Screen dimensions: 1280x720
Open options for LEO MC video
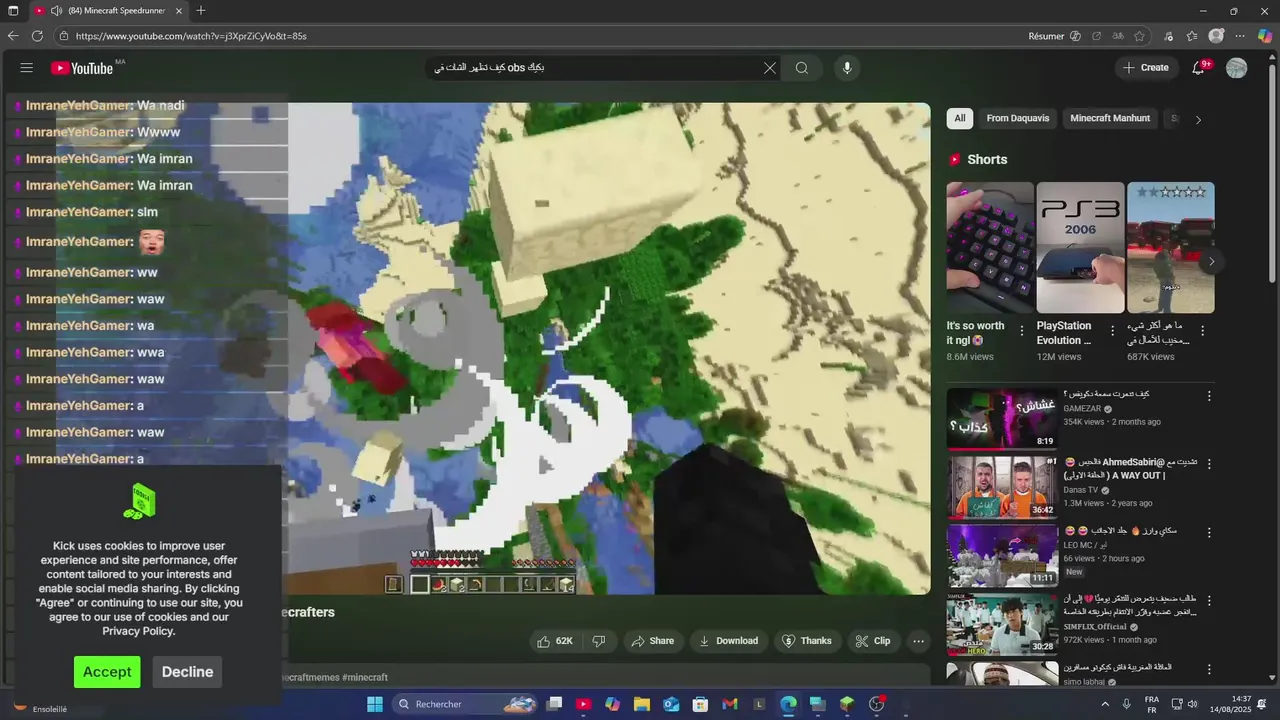(x=1208, y=533)
